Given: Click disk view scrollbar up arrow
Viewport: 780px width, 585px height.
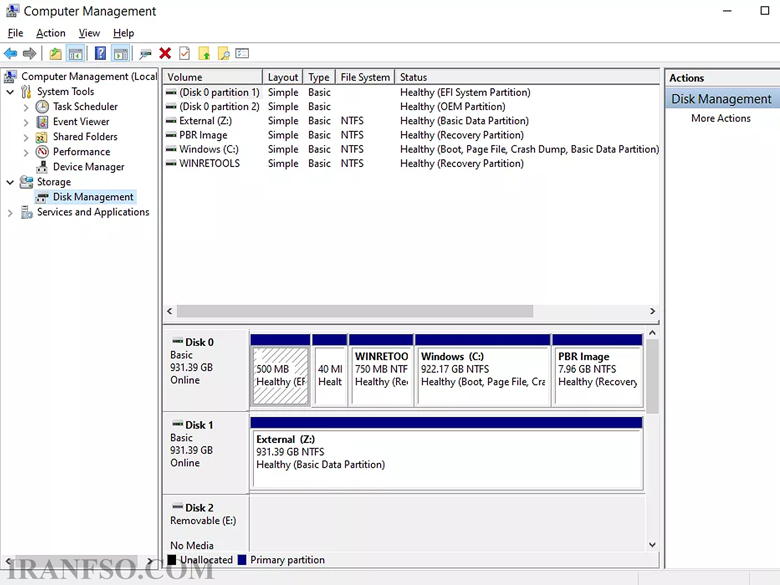Looking at the screenshot, I should (652, 332).
